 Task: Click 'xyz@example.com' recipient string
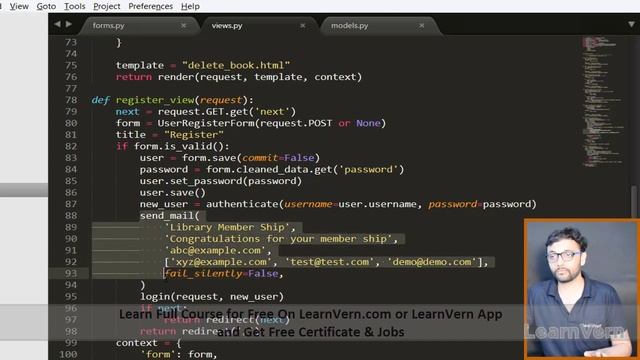pos(221,262)
